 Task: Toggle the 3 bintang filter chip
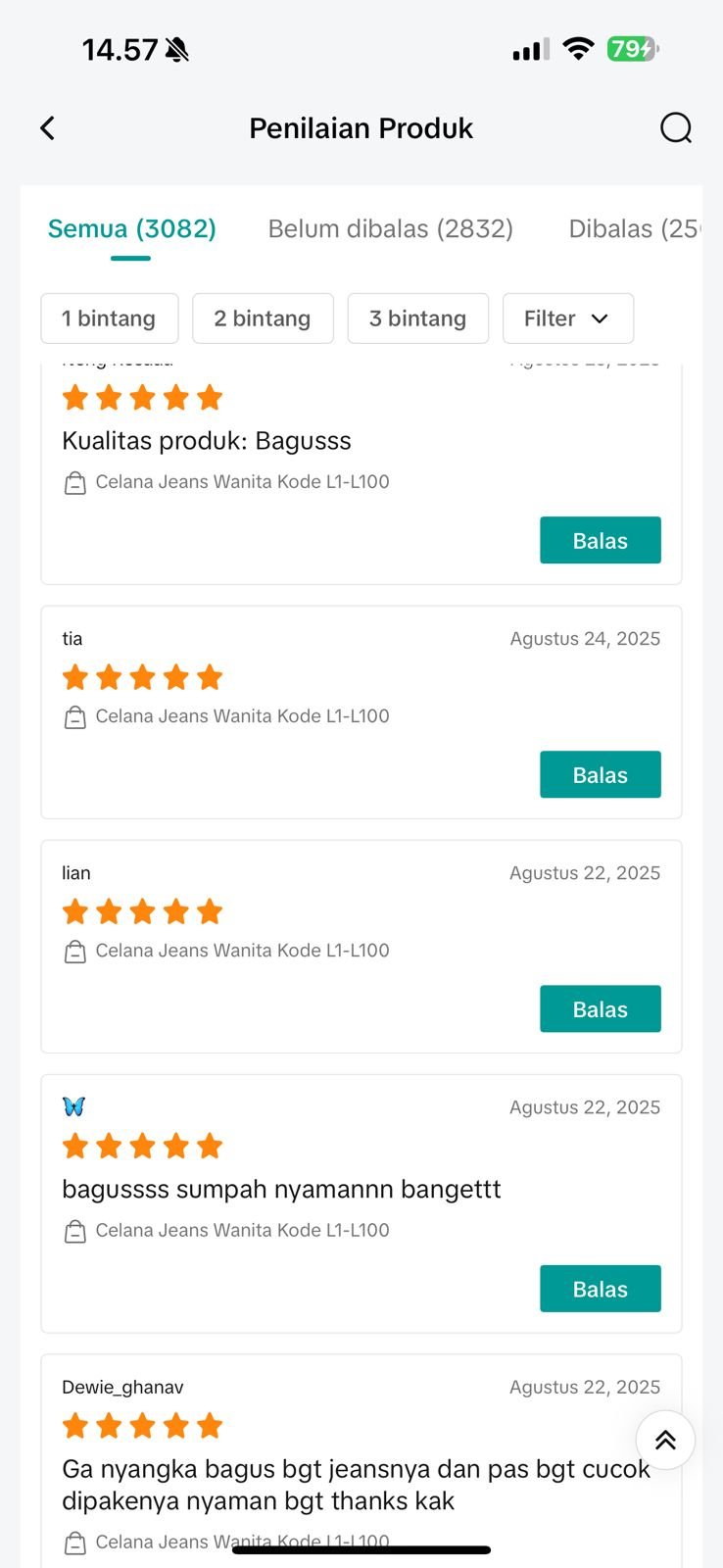click(x=417, y=318)
